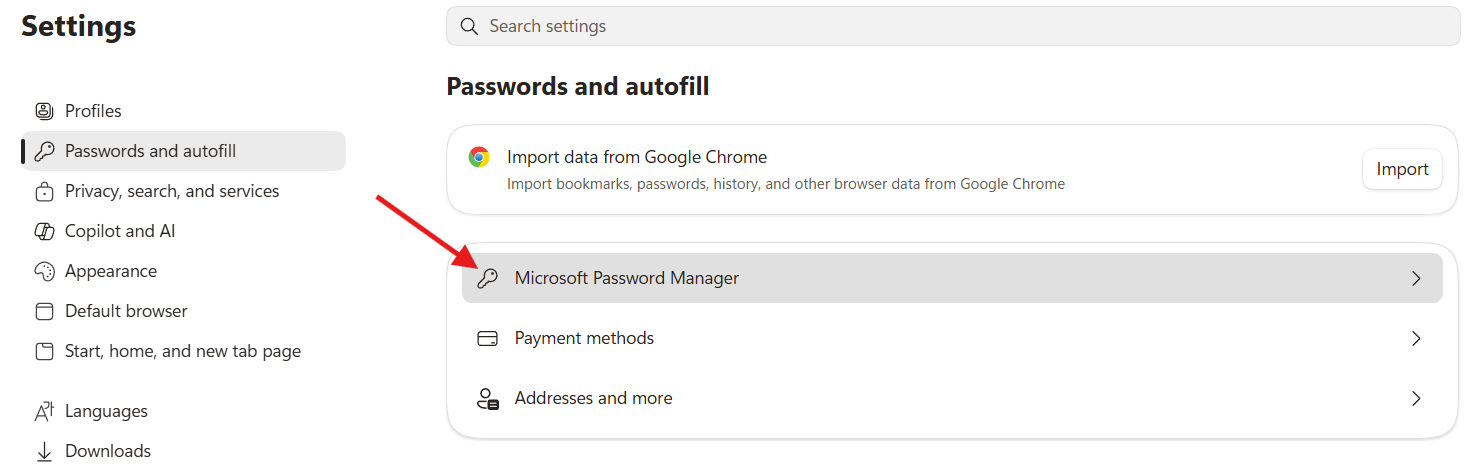Open the Addresses and more row
This screenshot has width=1477, height=472.
(x=952, y=398)
